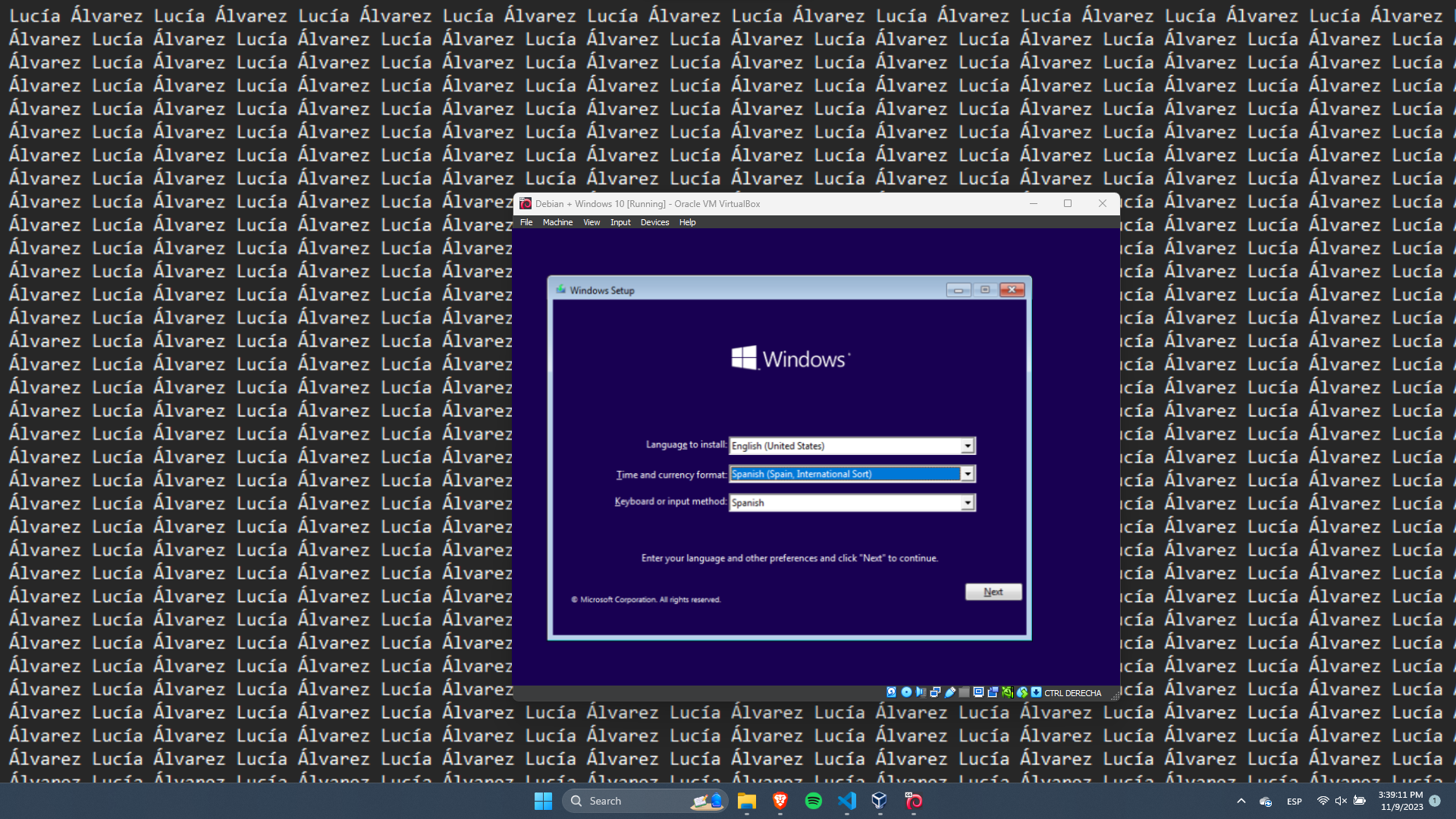Screen dimensions: 1456x819
Task: Click the network adapter status icon
Action: tap(935, 692)
